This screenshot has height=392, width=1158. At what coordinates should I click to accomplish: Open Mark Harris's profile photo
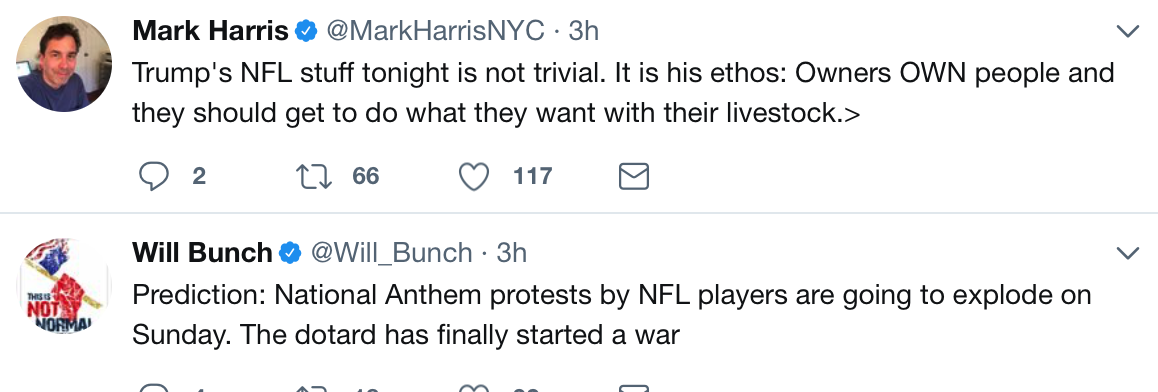(64, 63)
